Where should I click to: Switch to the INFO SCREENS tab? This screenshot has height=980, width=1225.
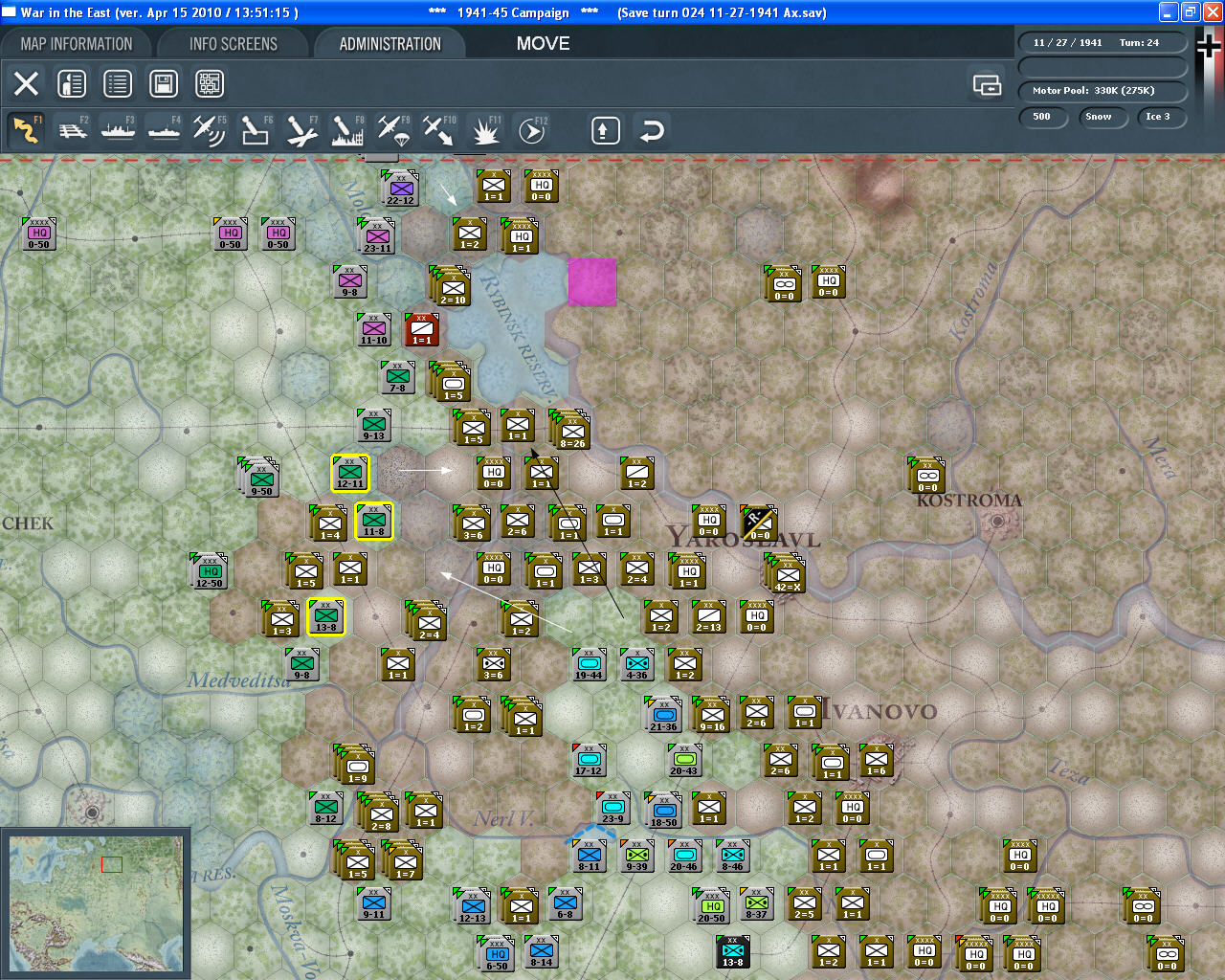234,44
